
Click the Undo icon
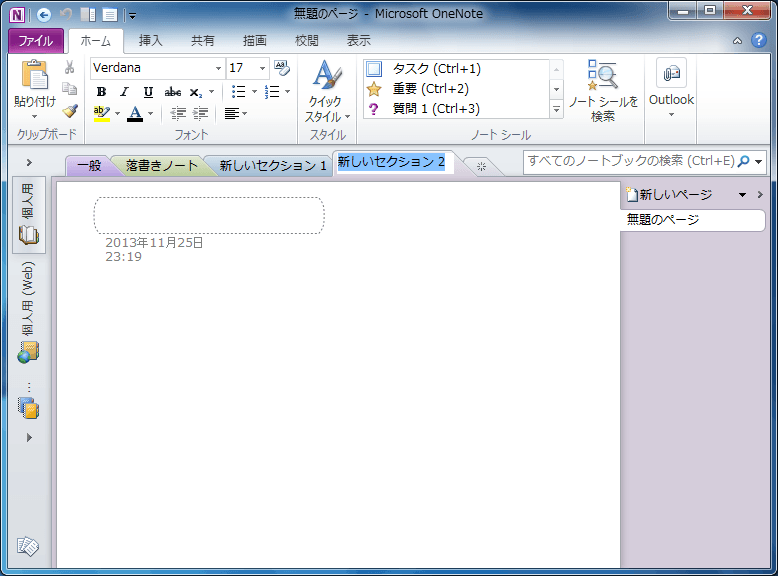(x=65, y=15)
